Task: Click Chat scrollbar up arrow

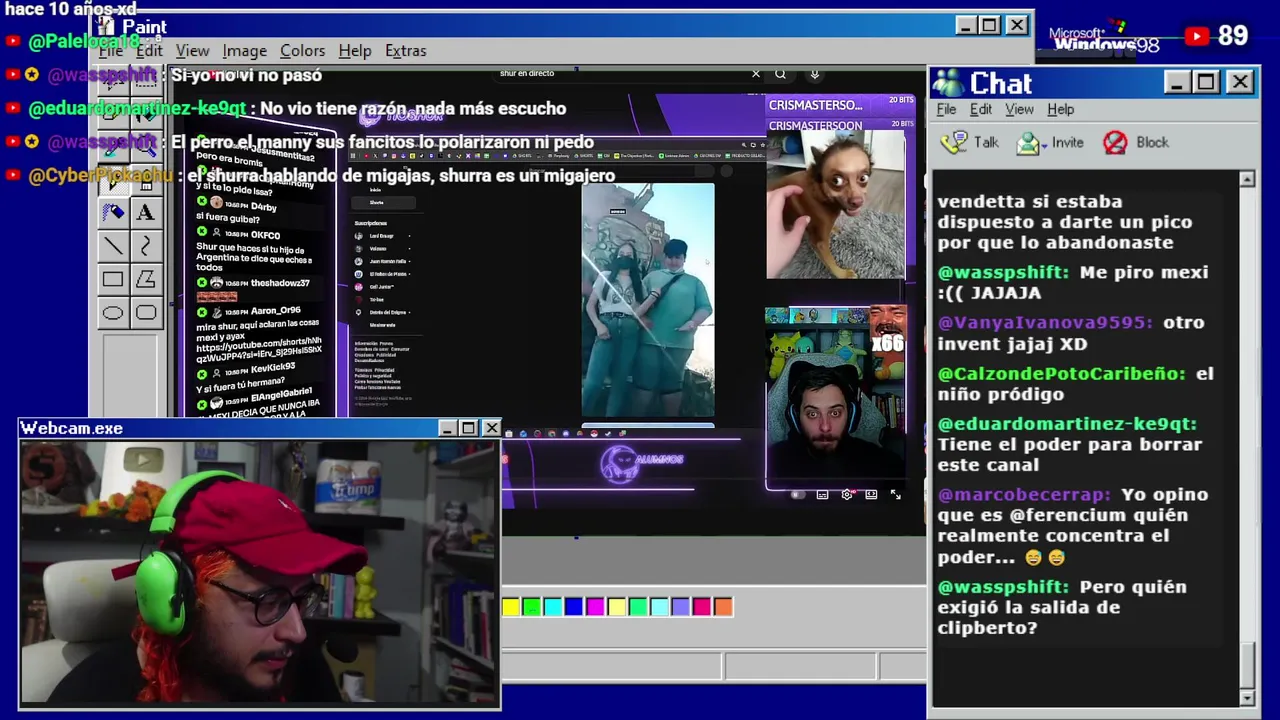Action: coord(1247,179)
